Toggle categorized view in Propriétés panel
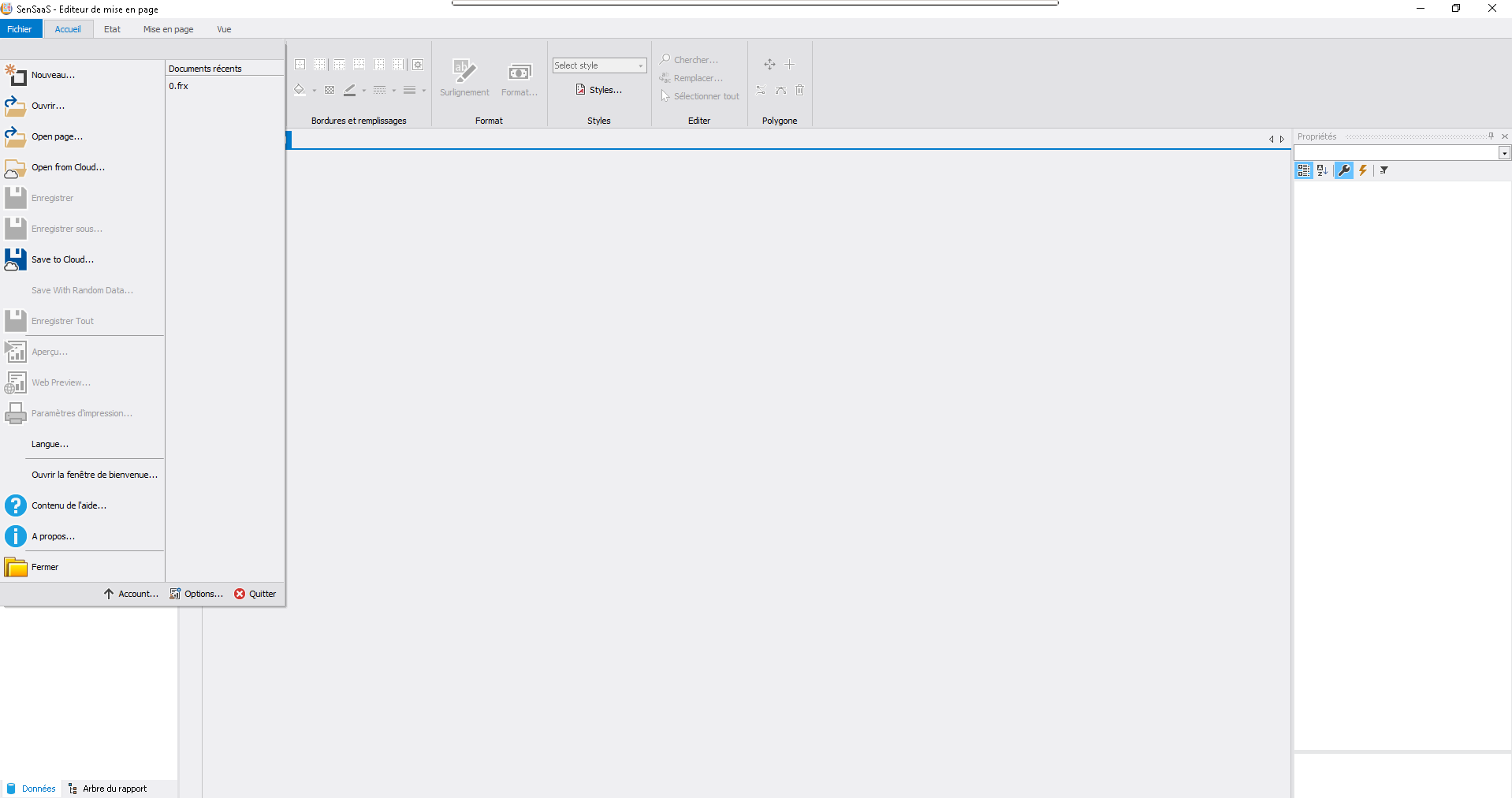The image size is (1512, 798). 1303,170
